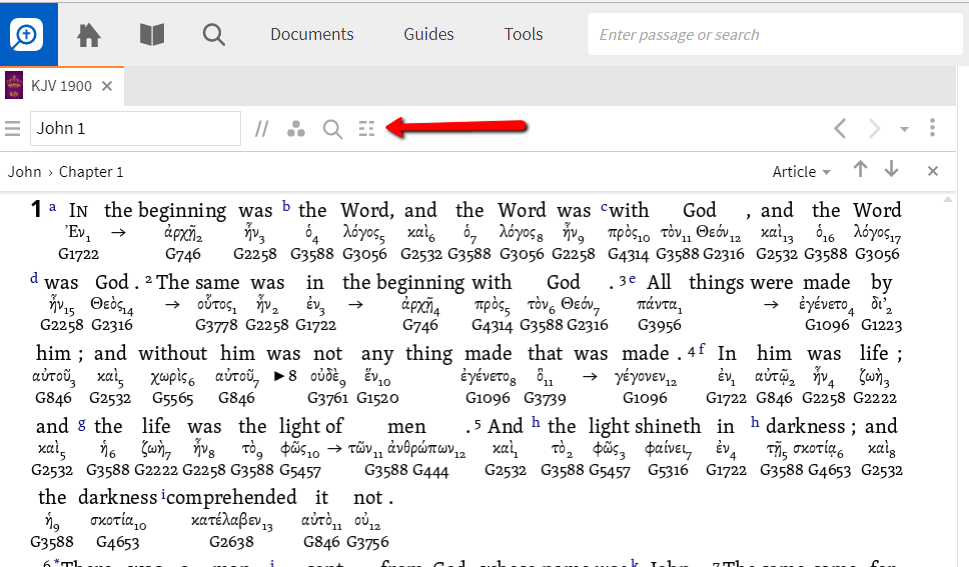The width and height of the screenshot is (969, 567).
Task: Click the word 'without' in verse 3
Action: tap(172, 354)
